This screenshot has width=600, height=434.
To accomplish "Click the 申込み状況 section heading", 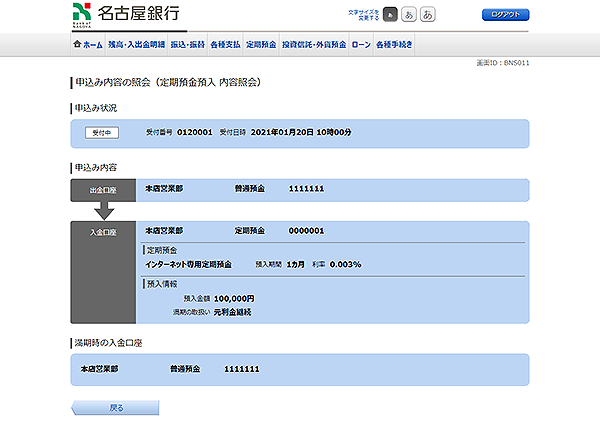I will [x=96, y=108].
